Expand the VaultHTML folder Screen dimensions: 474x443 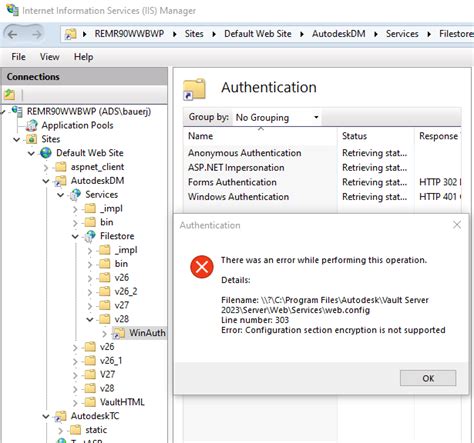75,403
